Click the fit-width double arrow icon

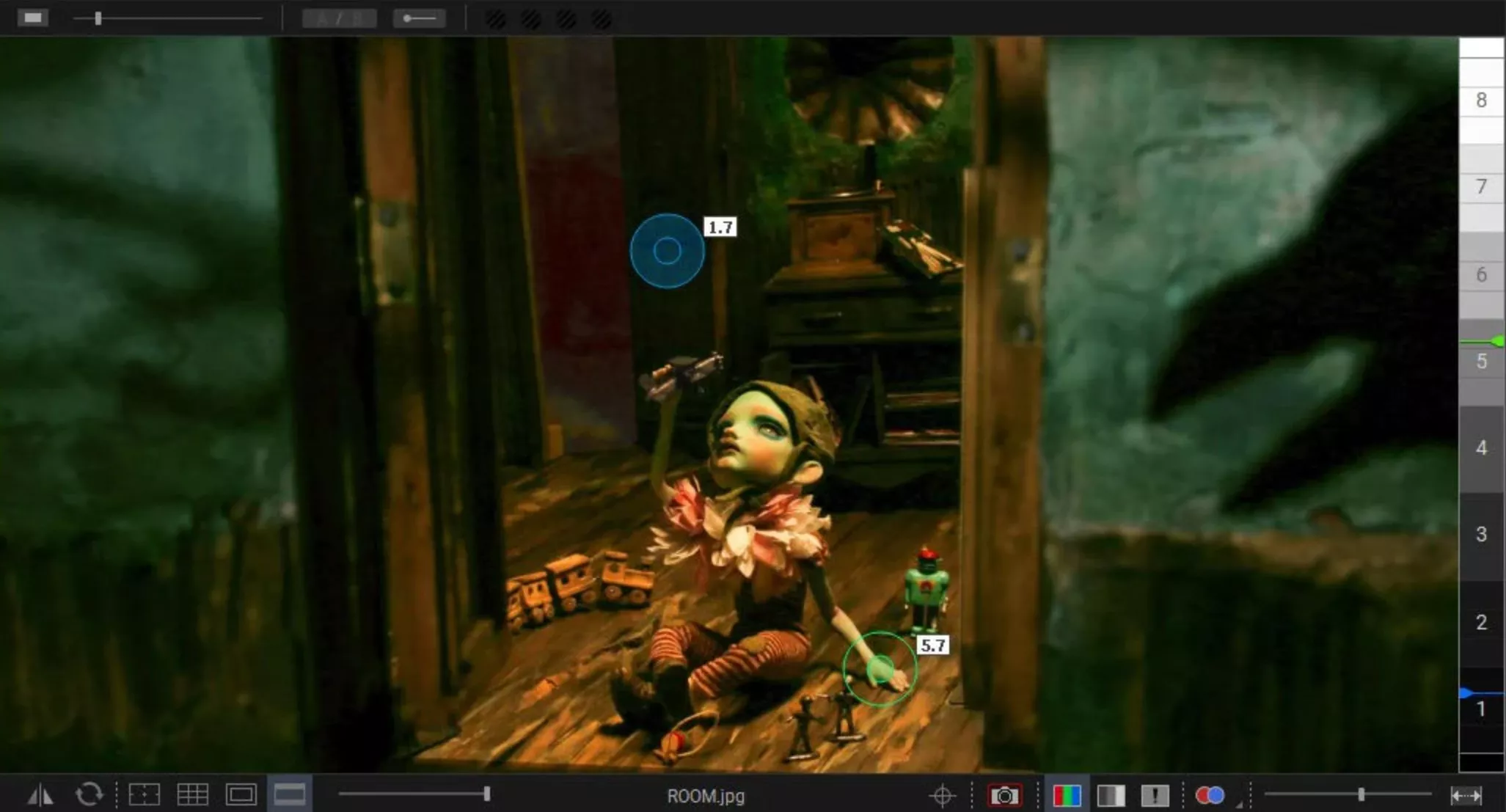pos(1466,795)
